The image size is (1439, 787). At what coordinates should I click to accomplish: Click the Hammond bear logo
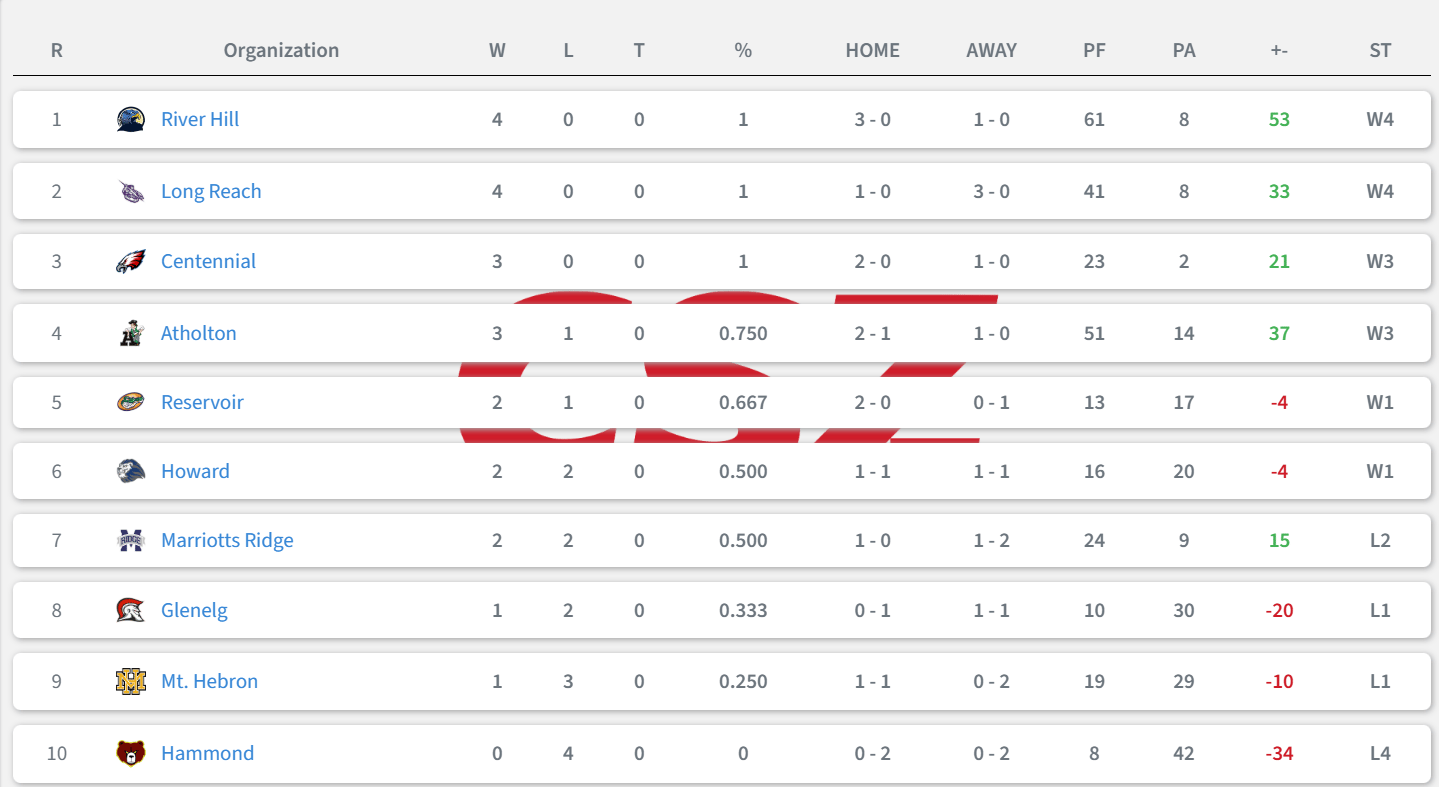[x=130, y=754]
